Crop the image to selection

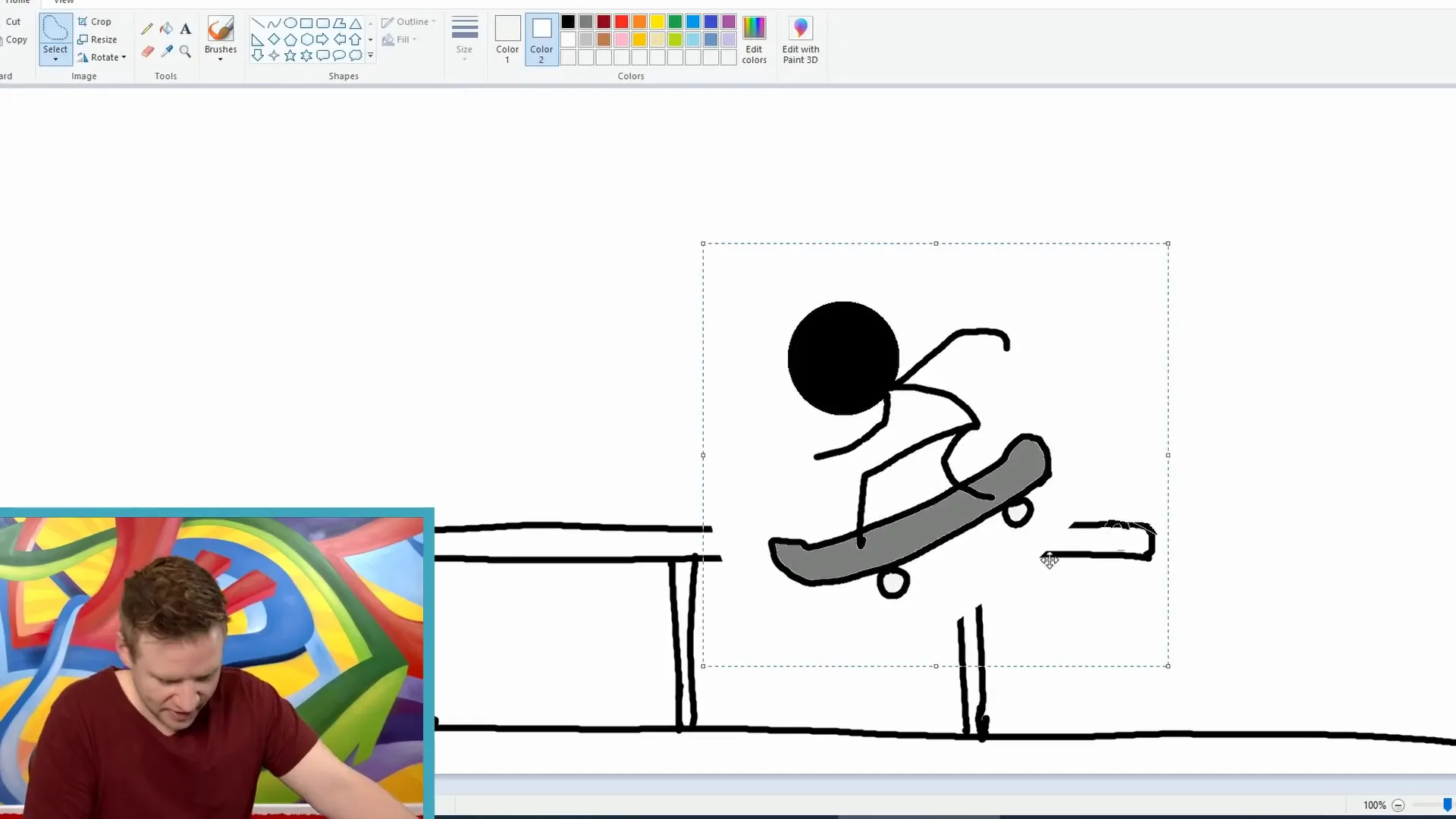[95, 21]
